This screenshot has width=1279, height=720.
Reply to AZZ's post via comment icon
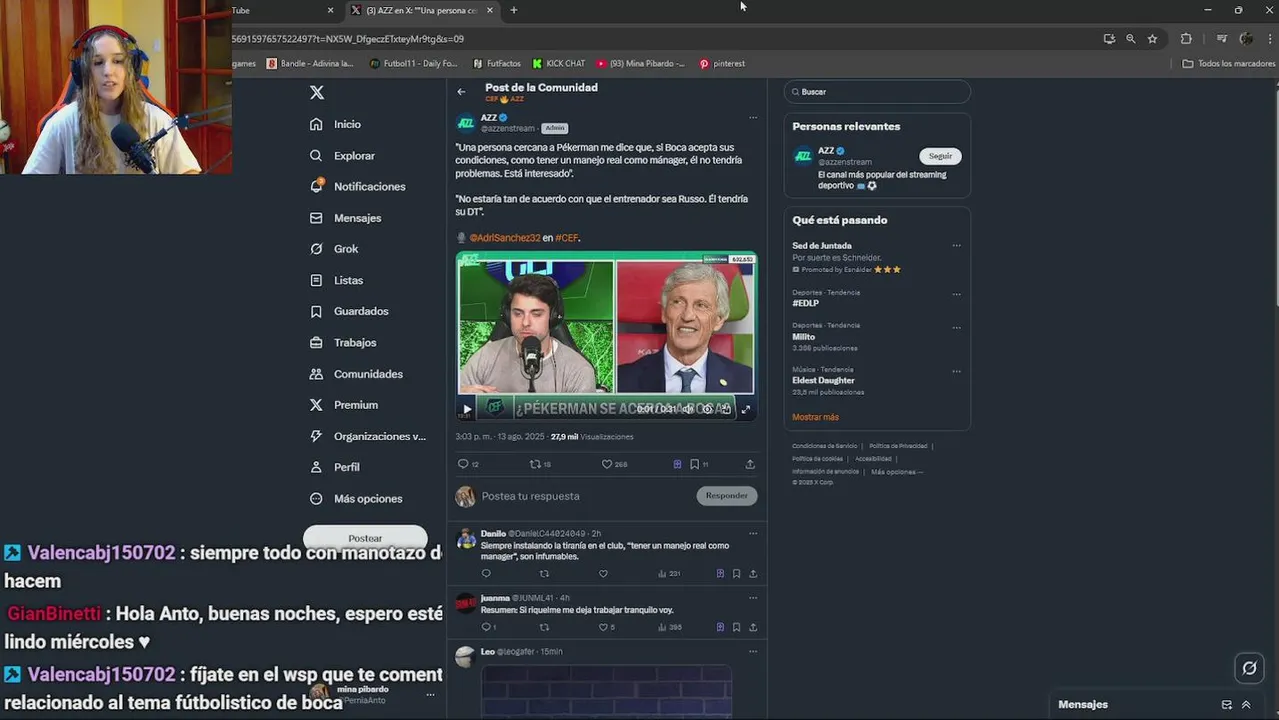click(463, 464)
